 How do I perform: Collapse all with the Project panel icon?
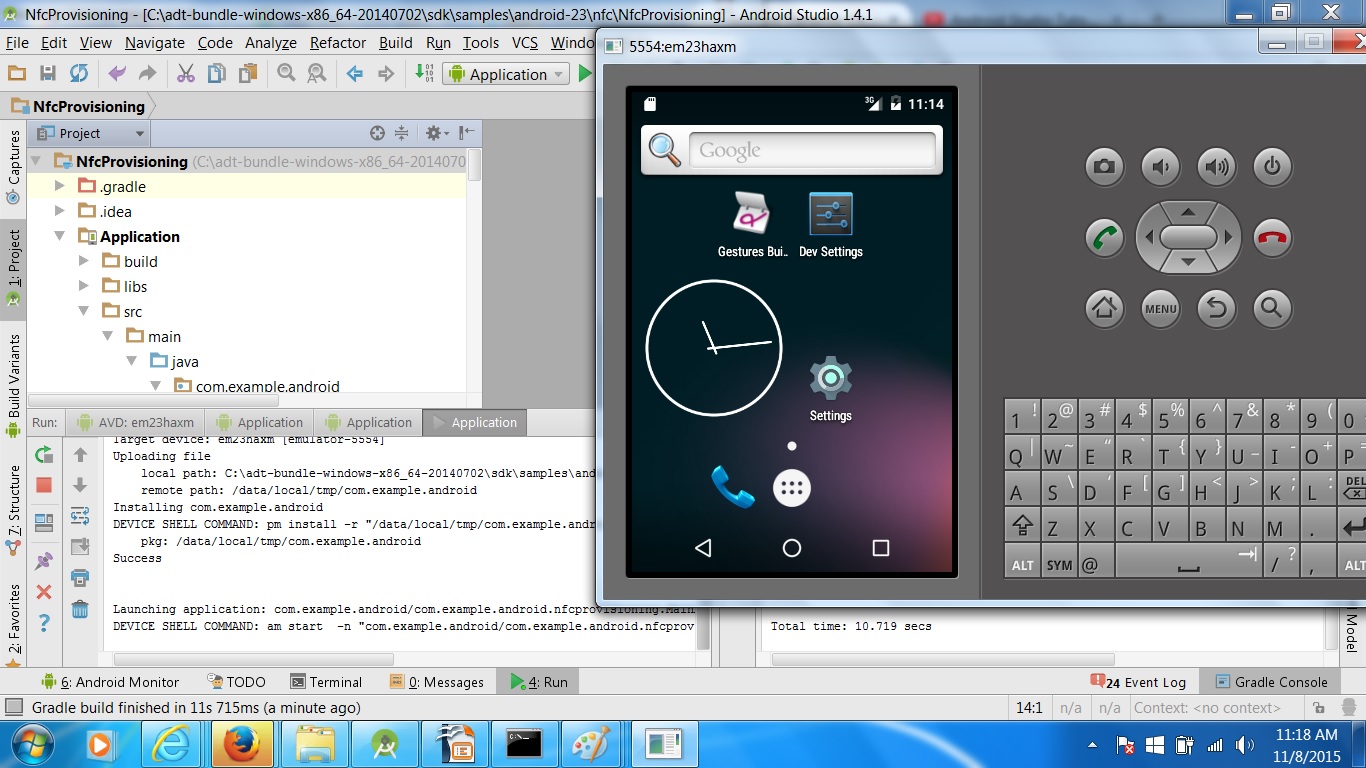pos(401,133)
